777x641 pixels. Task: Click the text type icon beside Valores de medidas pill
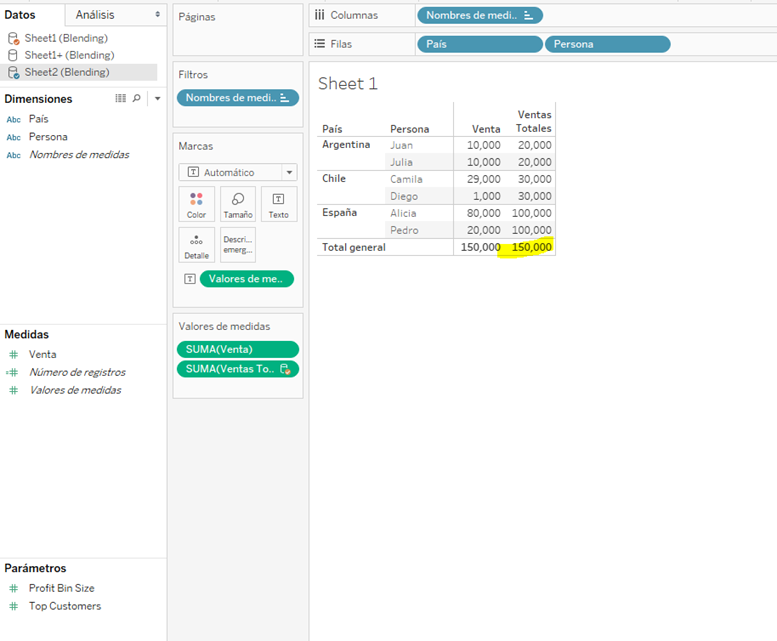pyautogui.click(x=189, y=279)
